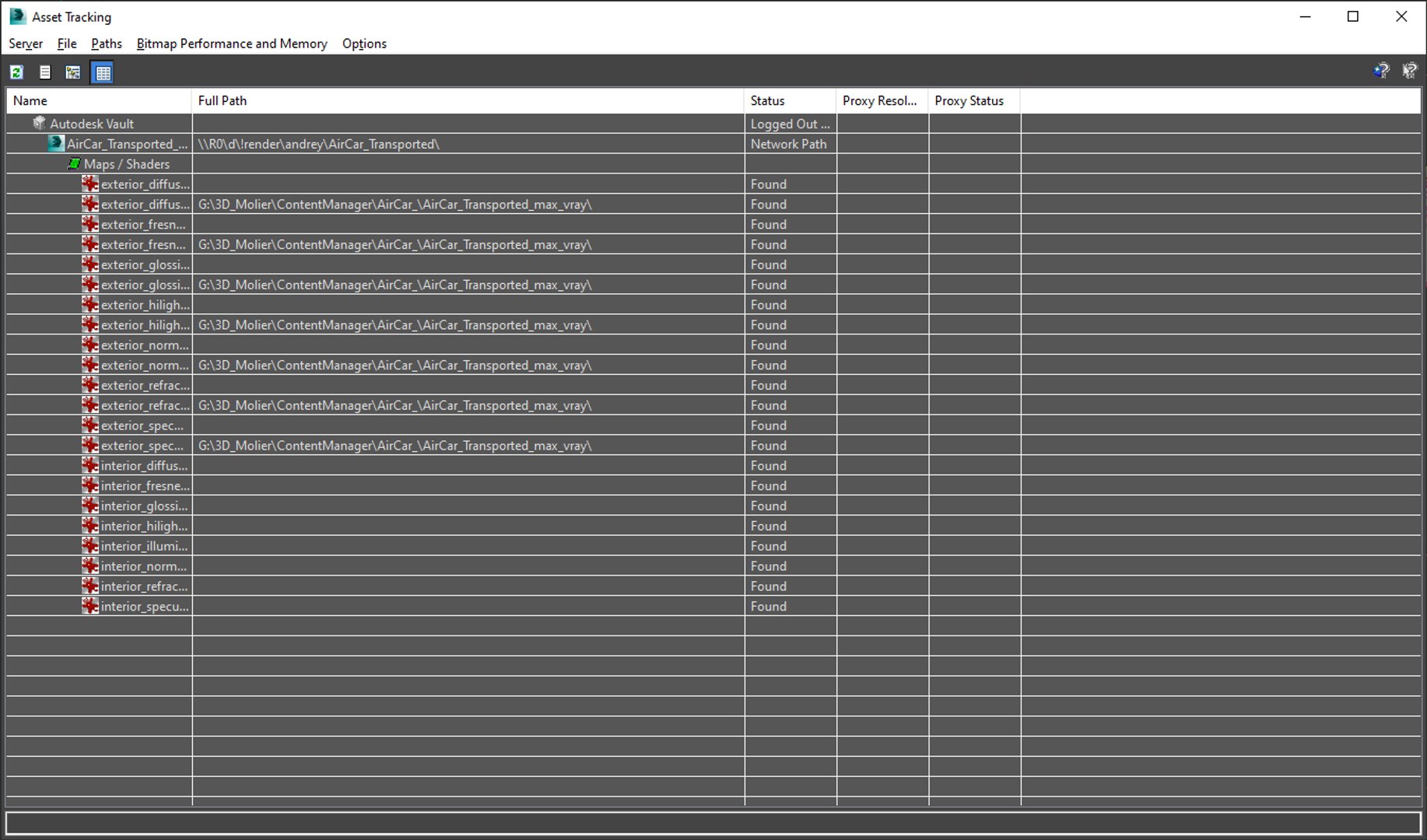Click the G:\ path in exterior_spec row
The image size is (1427, 840).
point(395,446)
